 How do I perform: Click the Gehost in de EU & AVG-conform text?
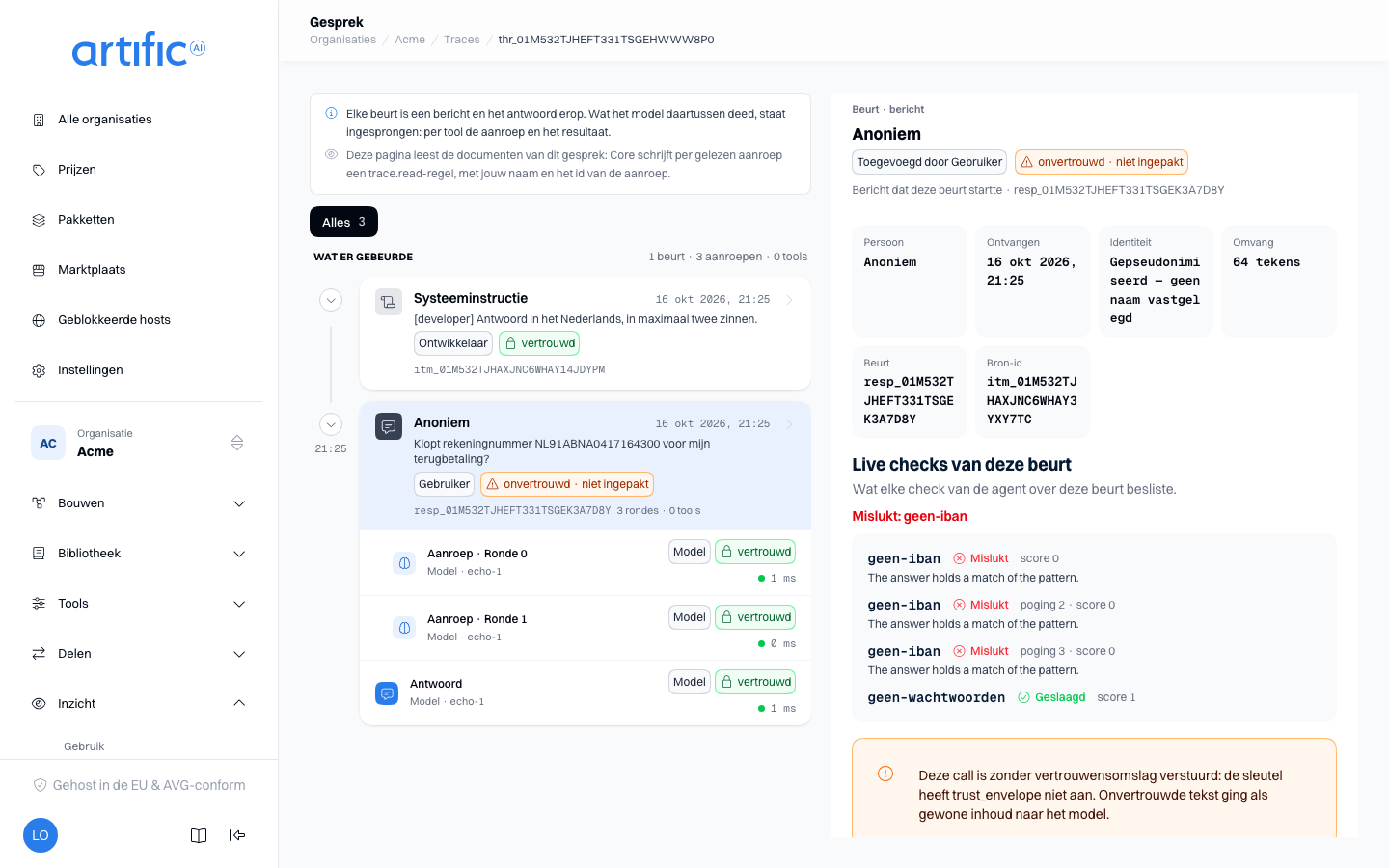coord(150,785)
